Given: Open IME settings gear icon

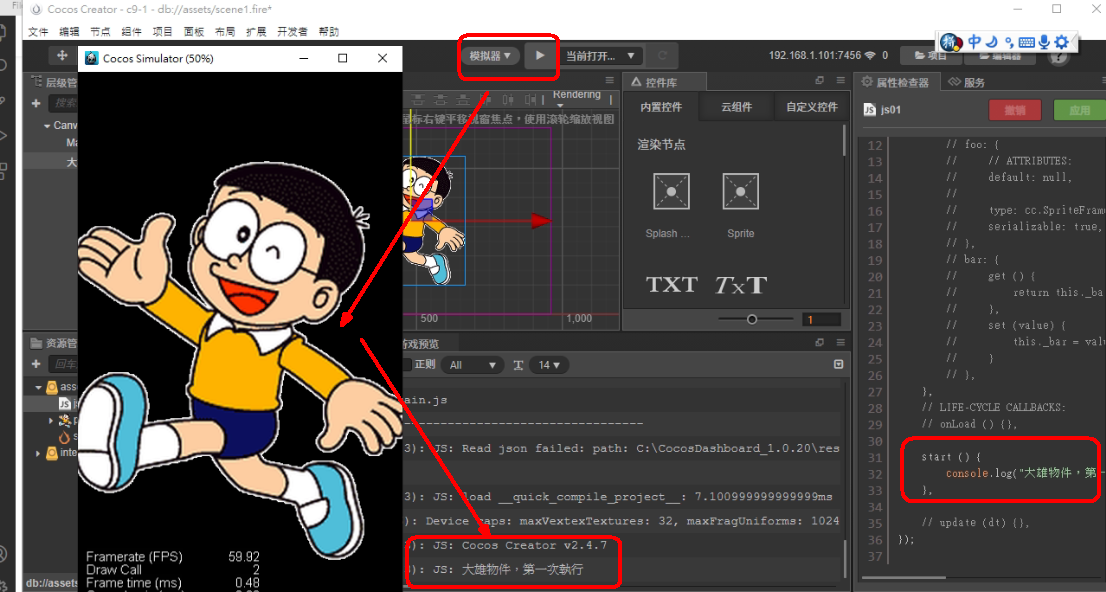Looking at the screenshot, I should tap(1061, 42).
